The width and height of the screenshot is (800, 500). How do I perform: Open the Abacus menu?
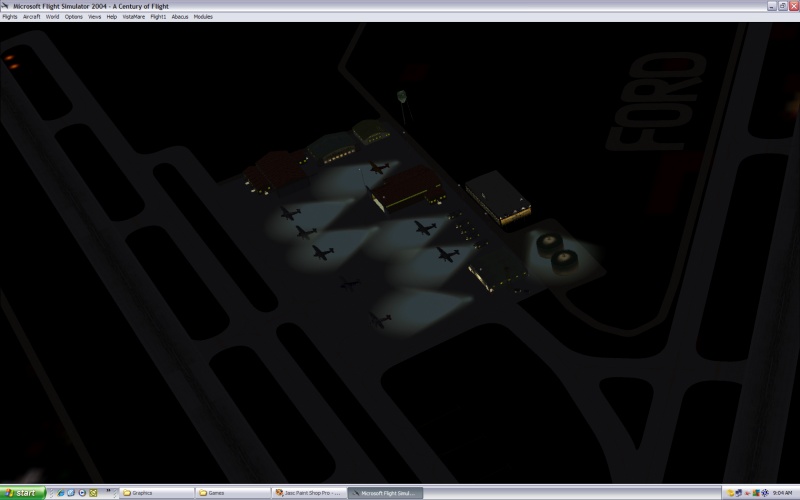click(x=180, y=17)
